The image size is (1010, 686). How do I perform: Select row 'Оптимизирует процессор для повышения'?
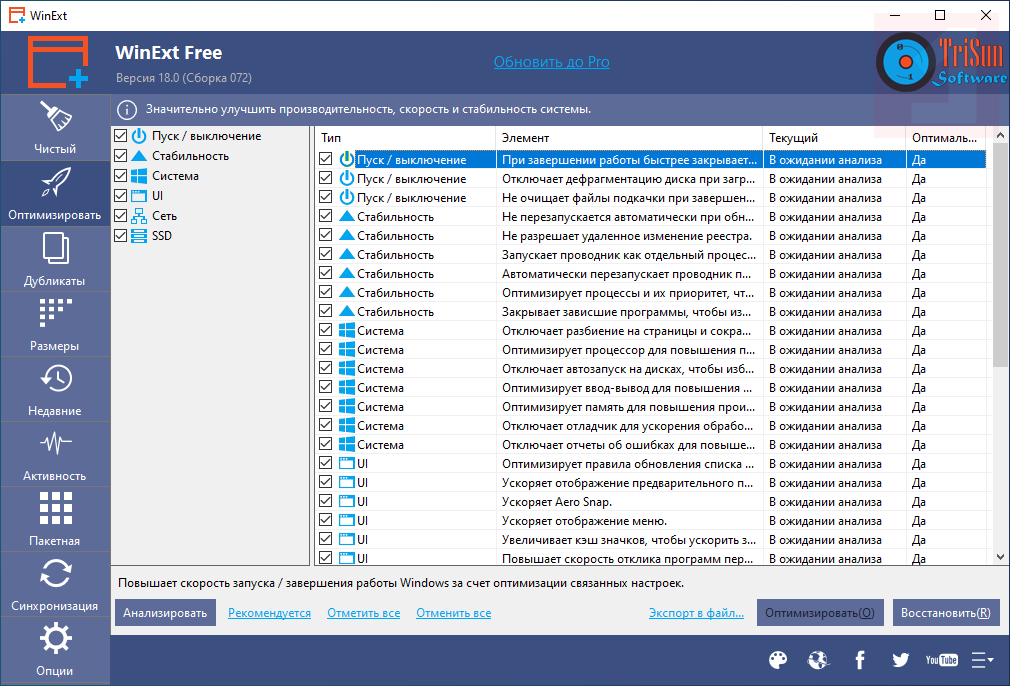(x=651, y=350)
